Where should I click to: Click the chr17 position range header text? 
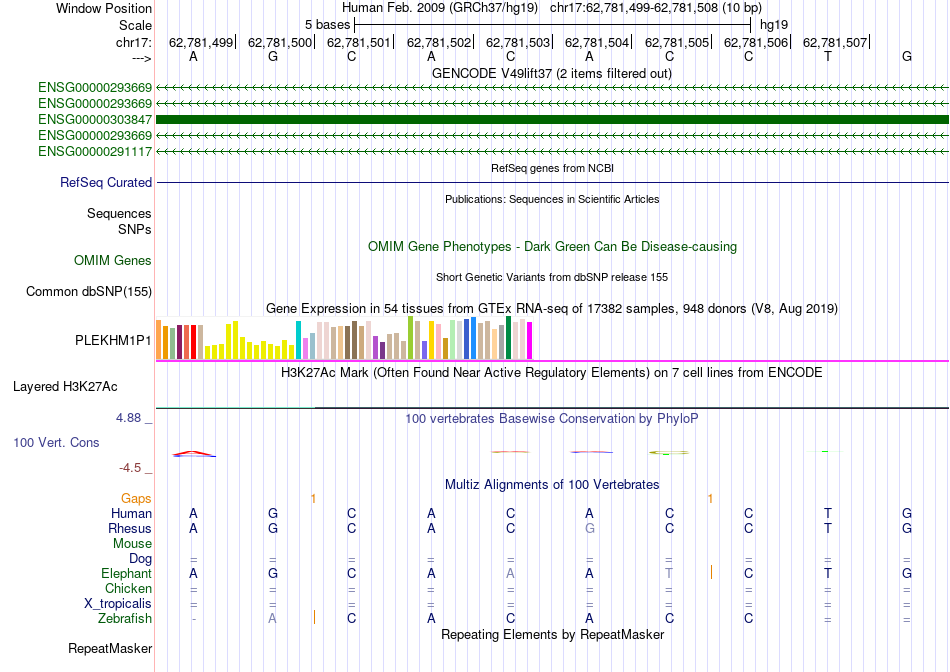[x=656, y=8]
